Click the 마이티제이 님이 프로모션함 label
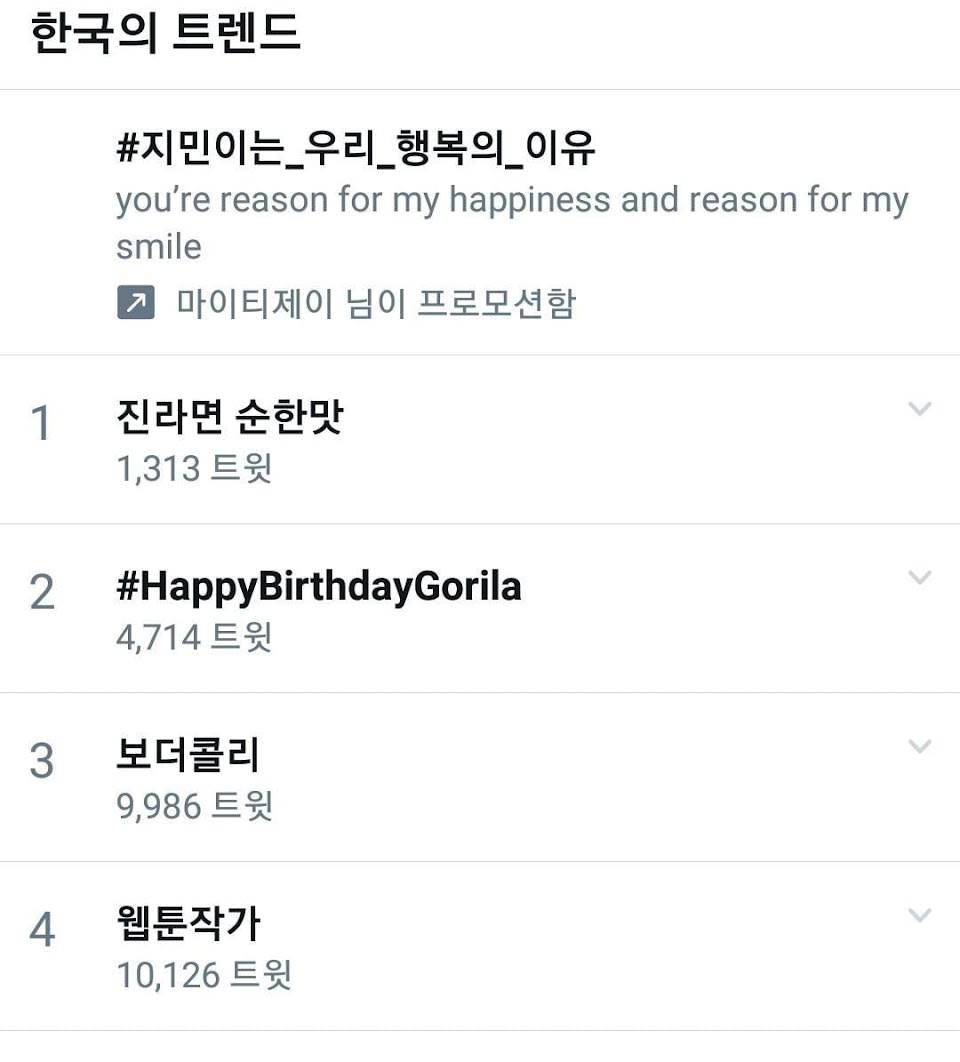Viewport: 960px width, 1062px height. (x=376, y=303)
